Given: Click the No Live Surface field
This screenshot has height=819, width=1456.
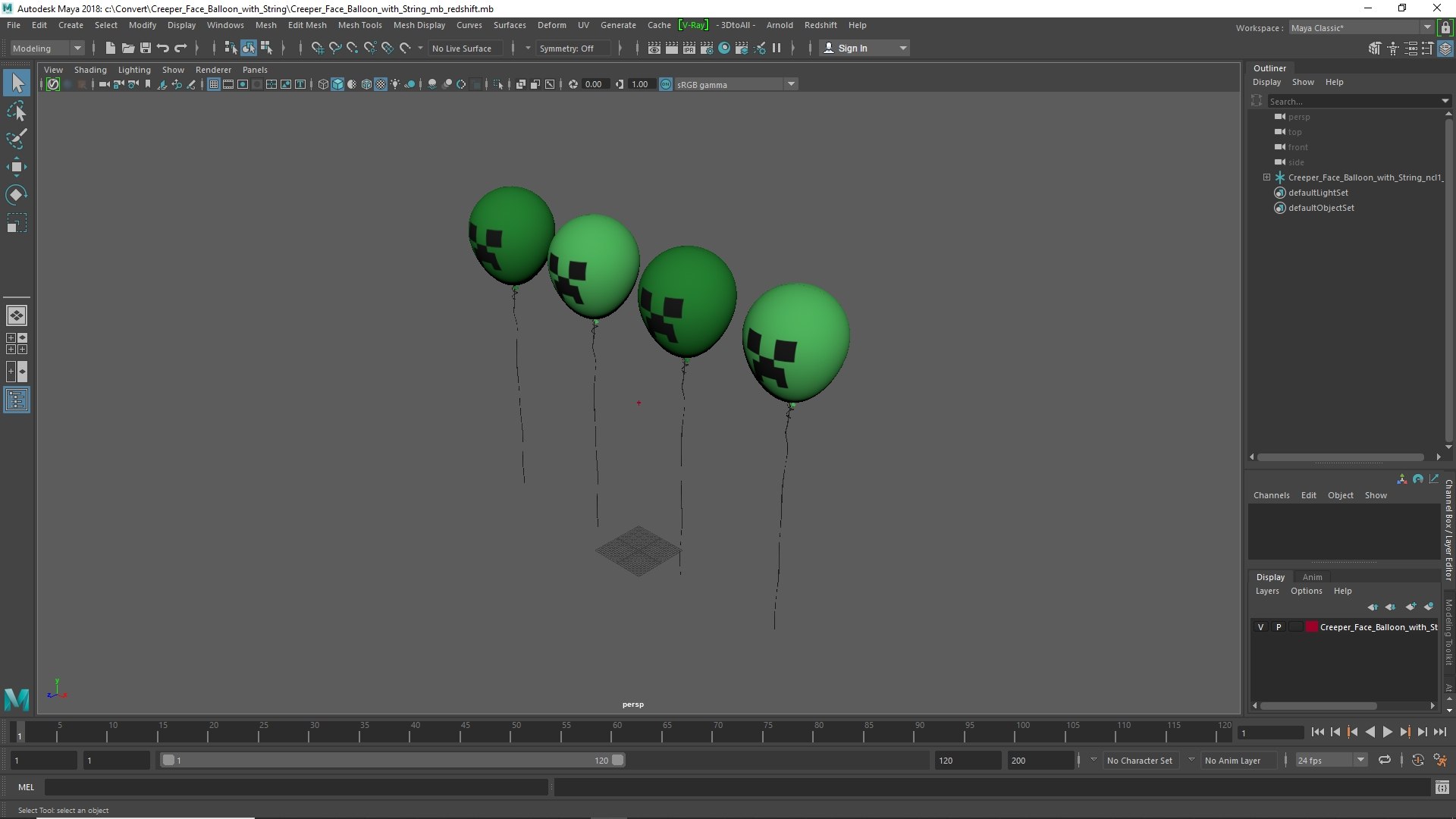Looking at the screenshot, I should tap(465, 48).
